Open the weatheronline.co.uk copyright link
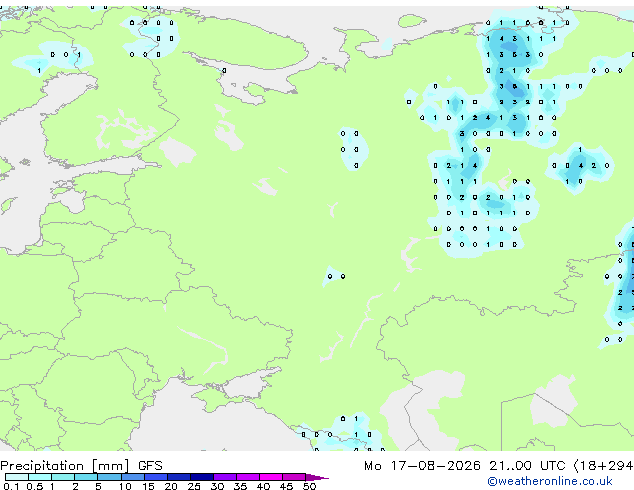 (550, 481)
